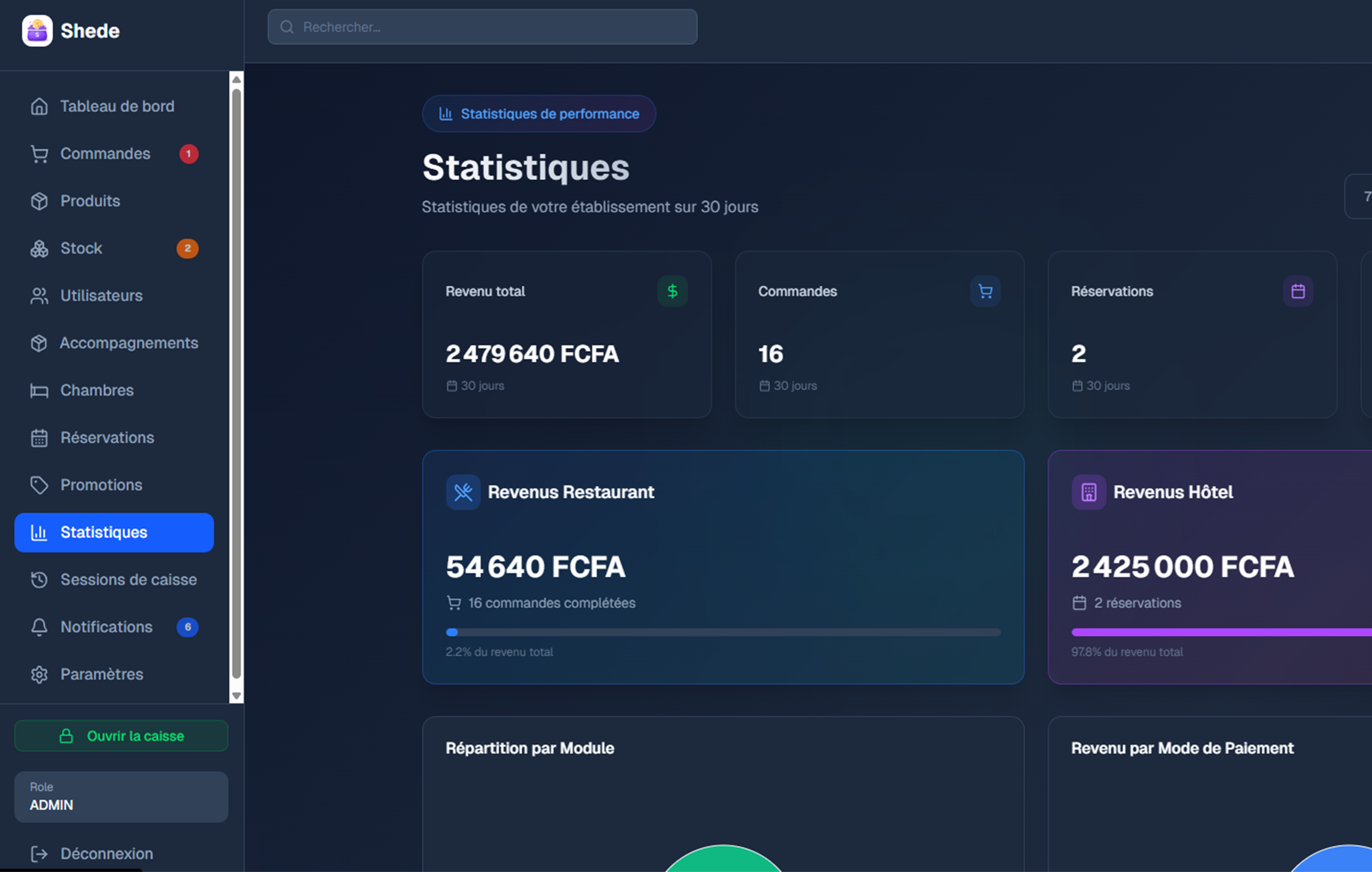Viewport: 1372px width, 872px height.
Task: Click the sidebar scrollbar thumb
Action: 237,383
